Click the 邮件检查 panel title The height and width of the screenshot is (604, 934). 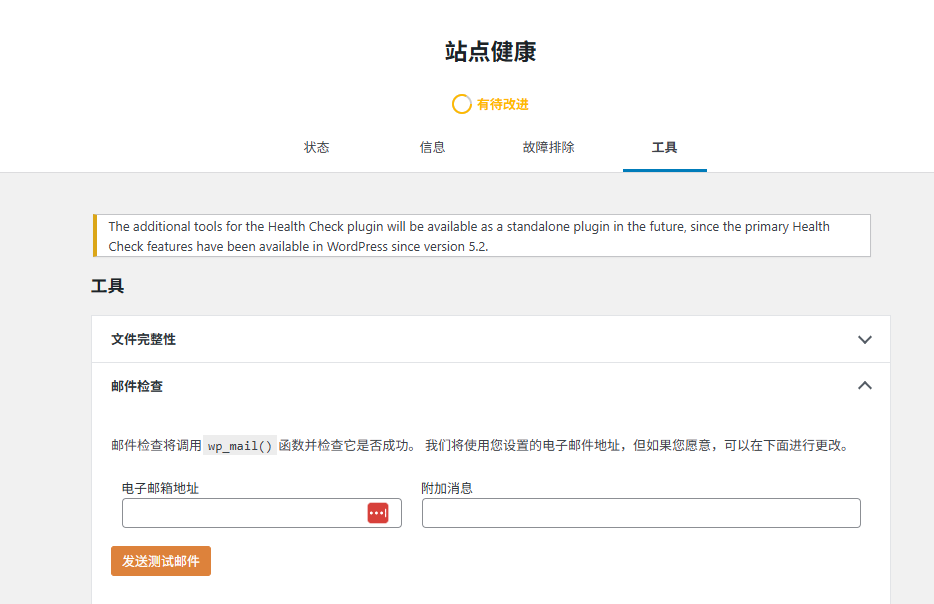pos(137,386)
